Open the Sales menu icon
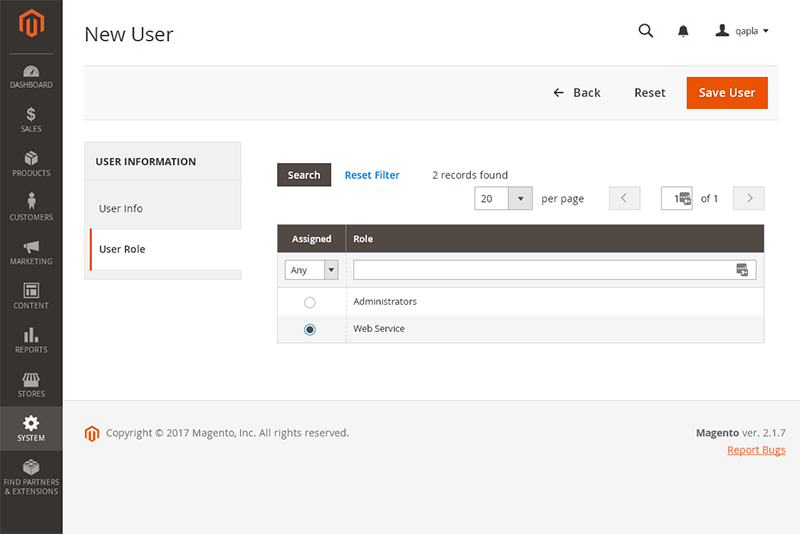The width and height of the screenshot is (800, 534). tap(31, 120)
